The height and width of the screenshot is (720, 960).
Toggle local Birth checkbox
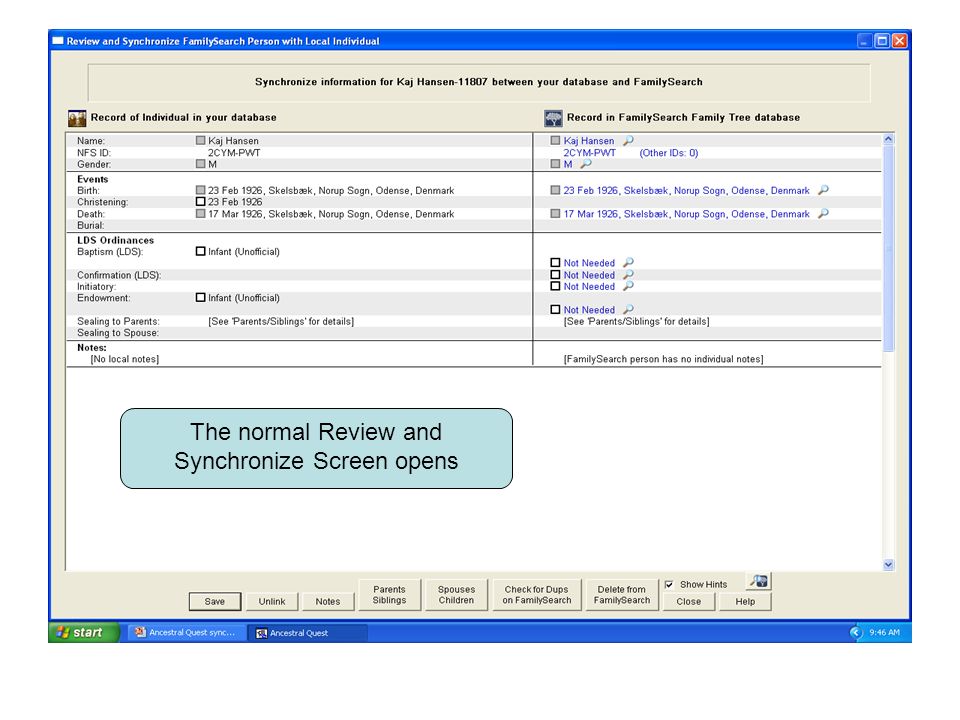[x=200, y=190]
